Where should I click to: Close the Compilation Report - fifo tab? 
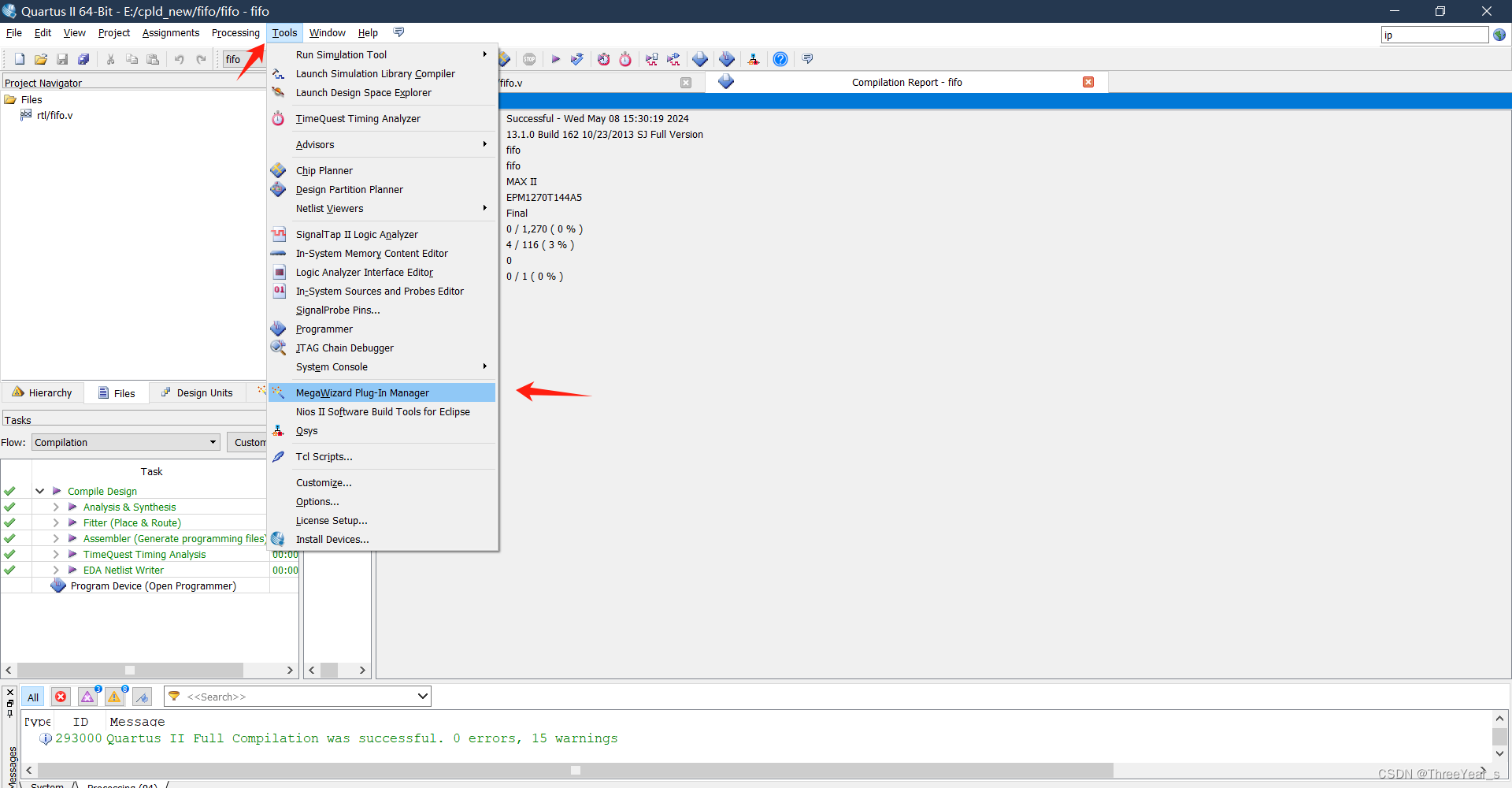click(x=1088, y=82)
